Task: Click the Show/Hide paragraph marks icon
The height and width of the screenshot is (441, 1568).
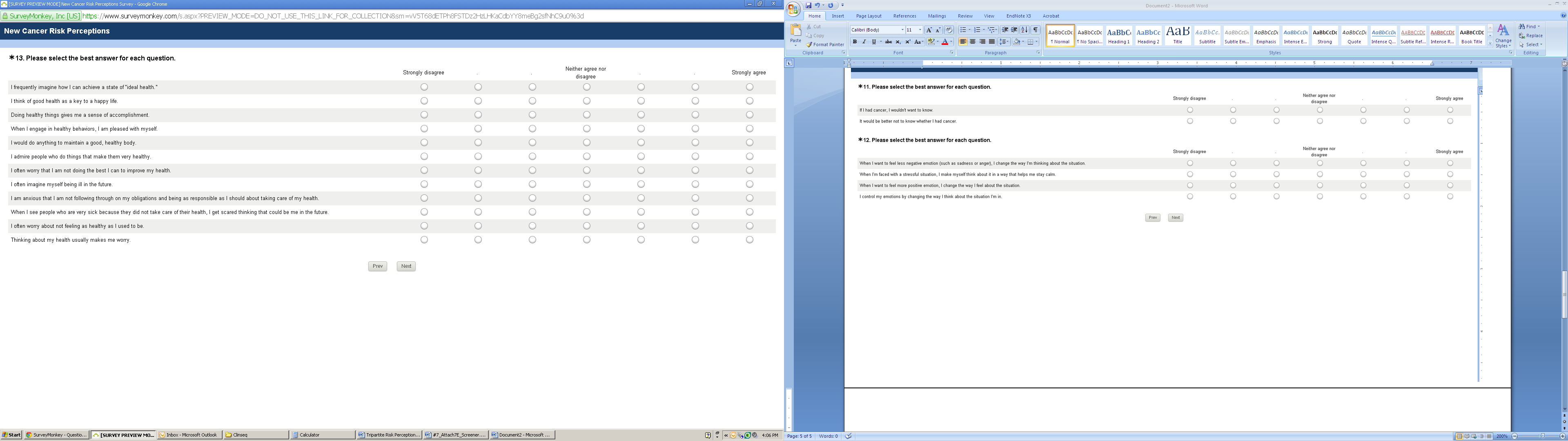Action: tap(1036, 30)
